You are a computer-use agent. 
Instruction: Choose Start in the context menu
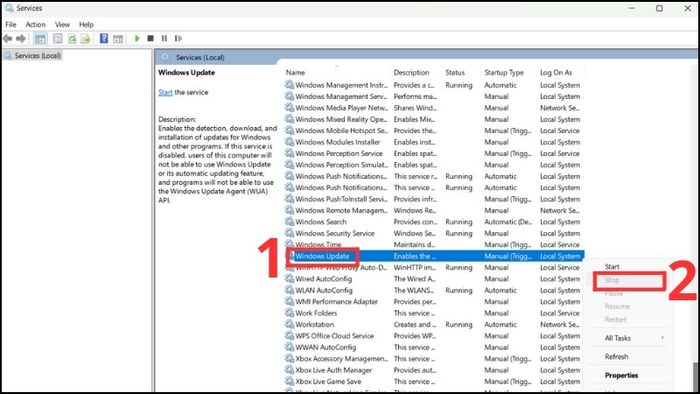[612, 266]
